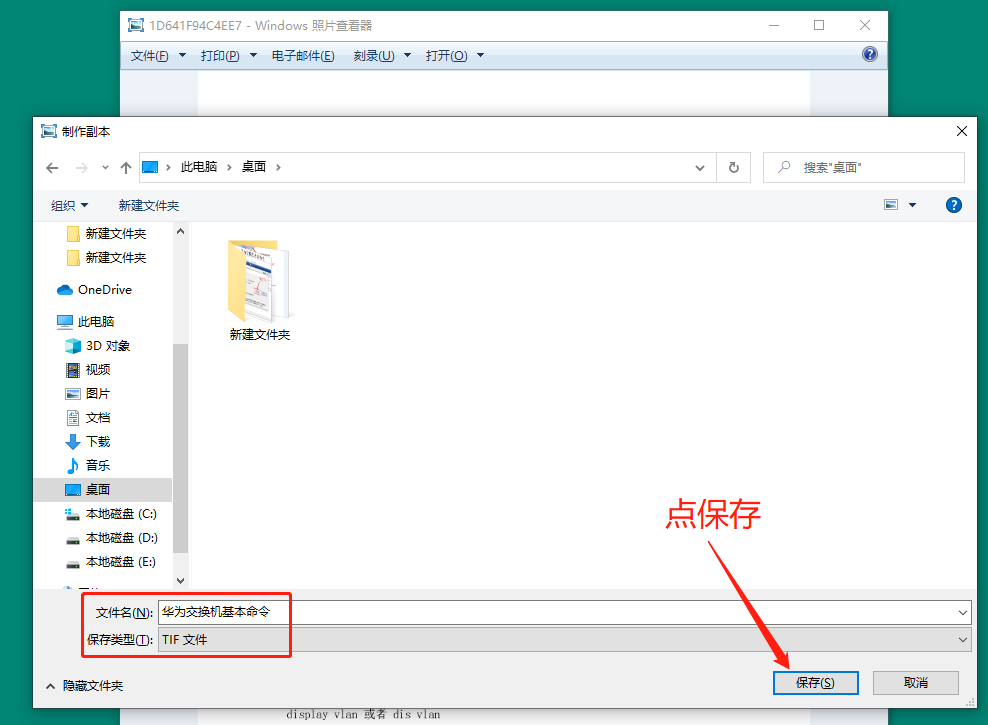Open the 保存类型 file type dropdown
Viewport: 988px width, 725px height.
click(960, 639)
